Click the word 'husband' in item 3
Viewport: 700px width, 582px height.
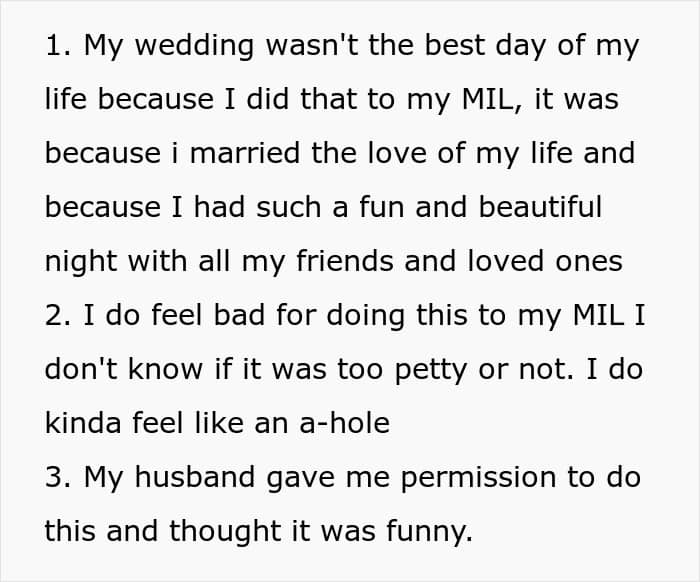[196, 476]
